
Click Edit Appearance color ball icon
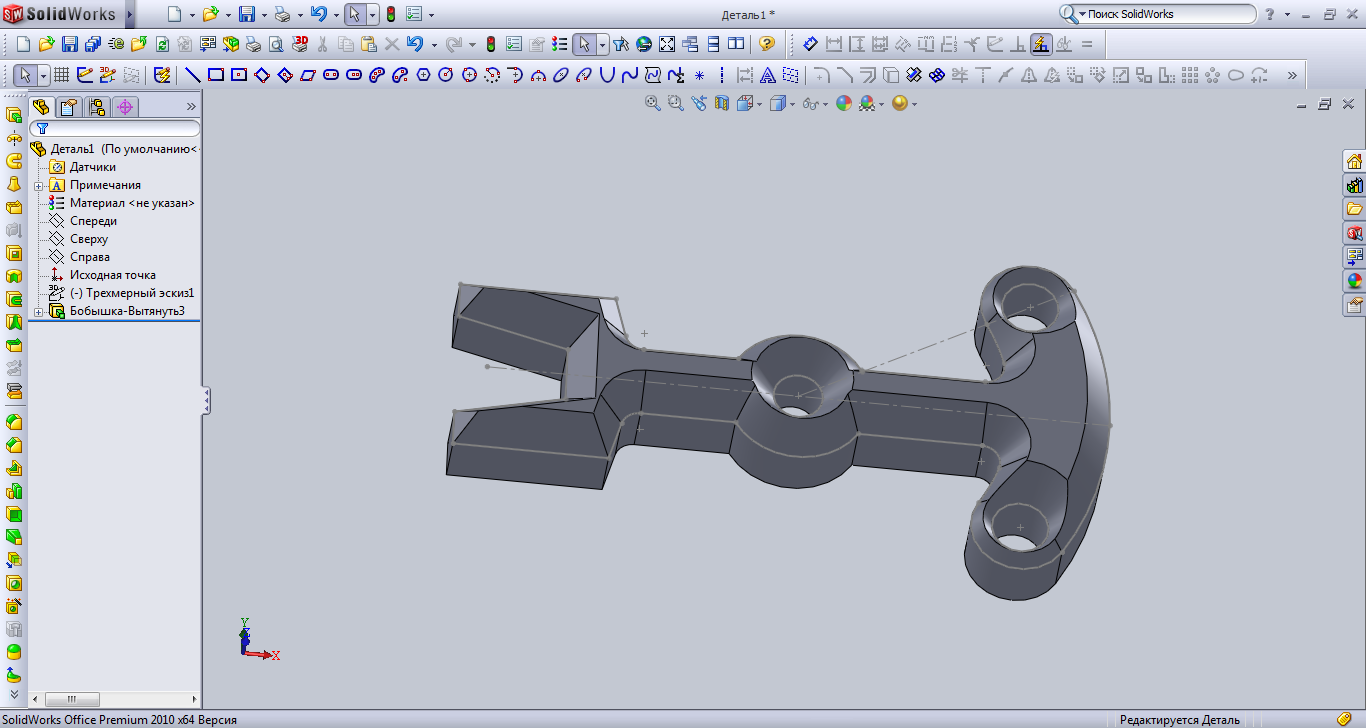point(844,103)
